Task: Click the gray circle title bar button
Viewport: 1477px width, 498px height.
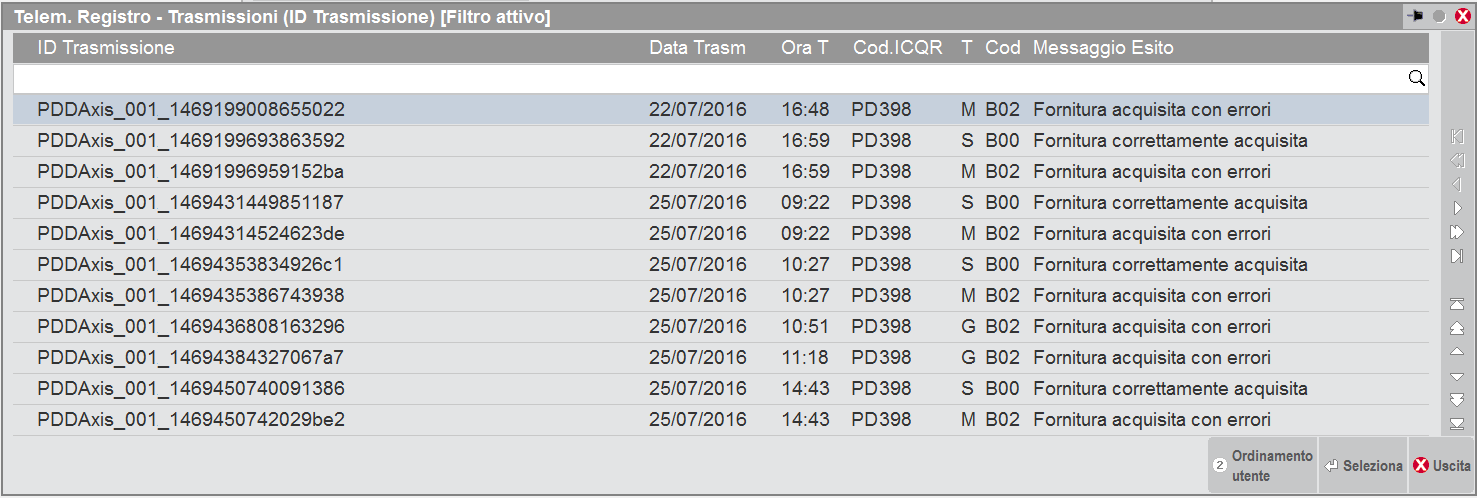Action: tap(1440, 16)
